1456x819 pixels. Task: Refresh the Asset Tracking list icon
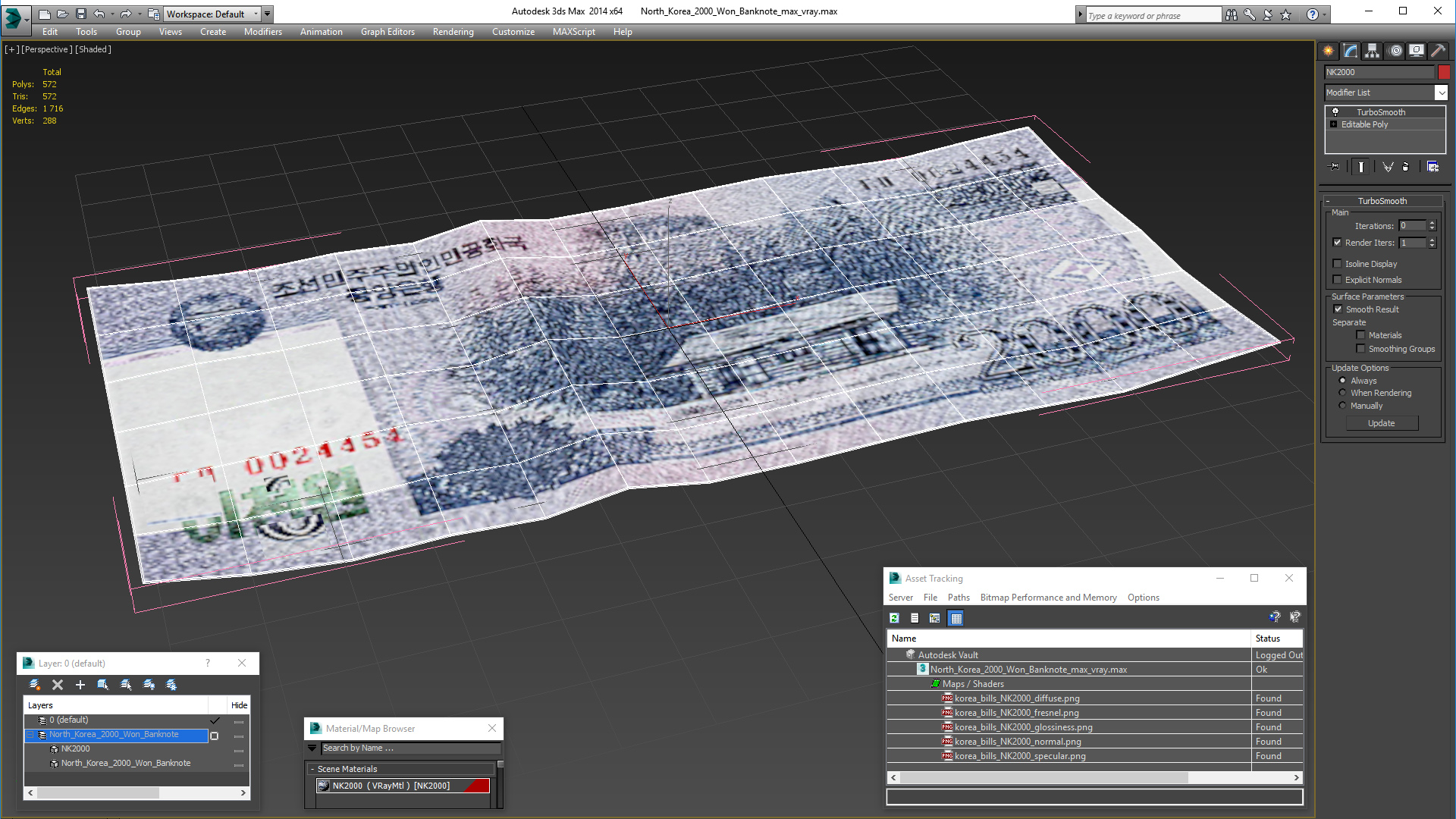click(x=895, y=618)
